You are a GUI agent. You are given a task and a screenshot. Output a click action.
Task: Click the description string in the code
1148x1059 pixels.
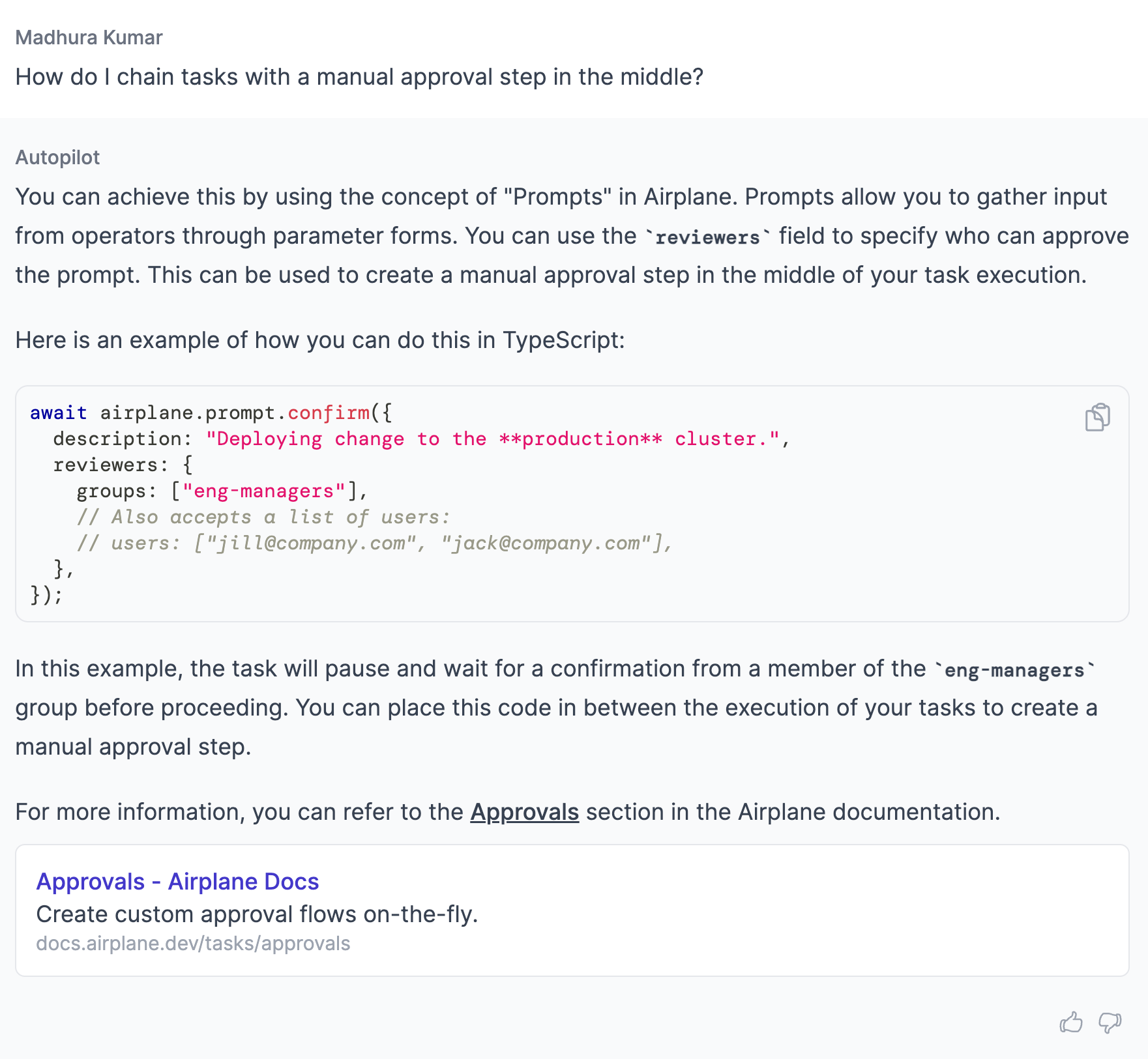tap(492, 439)
